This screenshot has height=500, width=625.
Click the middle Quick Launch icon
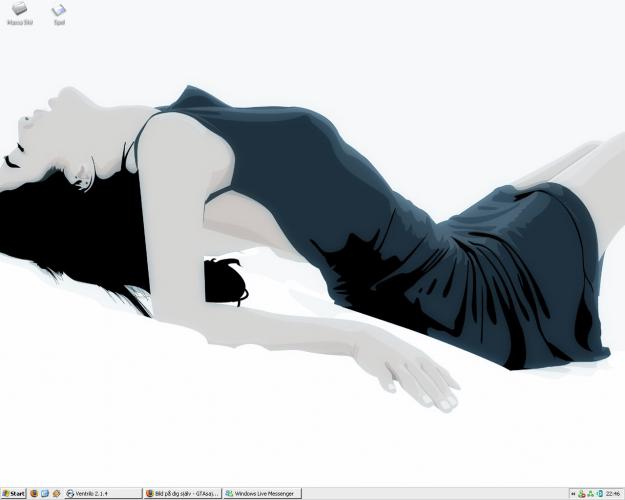pos(45,494)
